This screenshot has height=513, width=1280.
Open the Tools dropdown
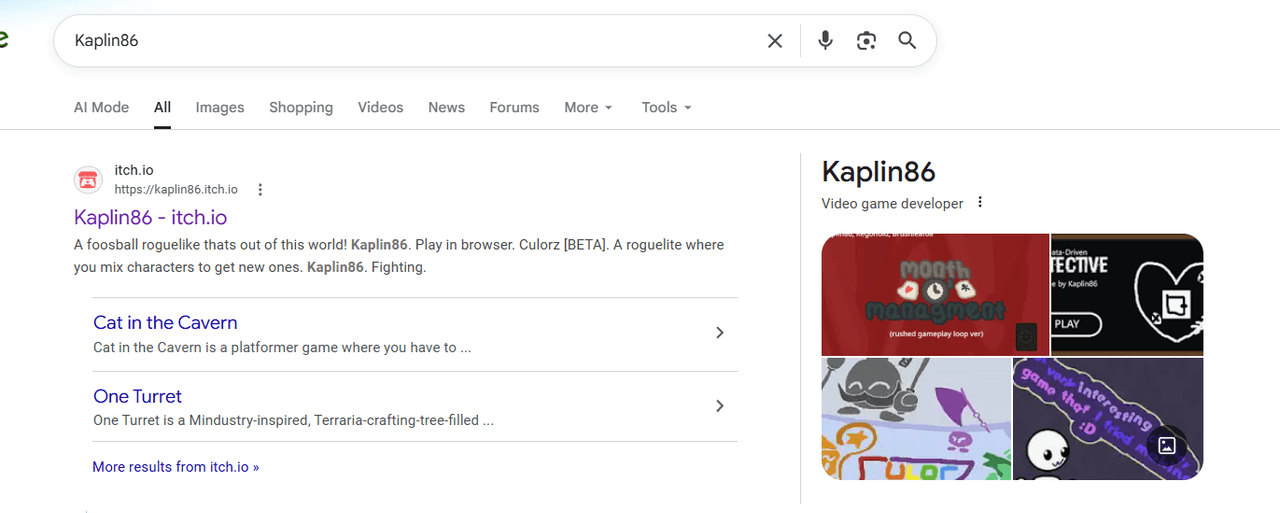[x=667, y=107]
